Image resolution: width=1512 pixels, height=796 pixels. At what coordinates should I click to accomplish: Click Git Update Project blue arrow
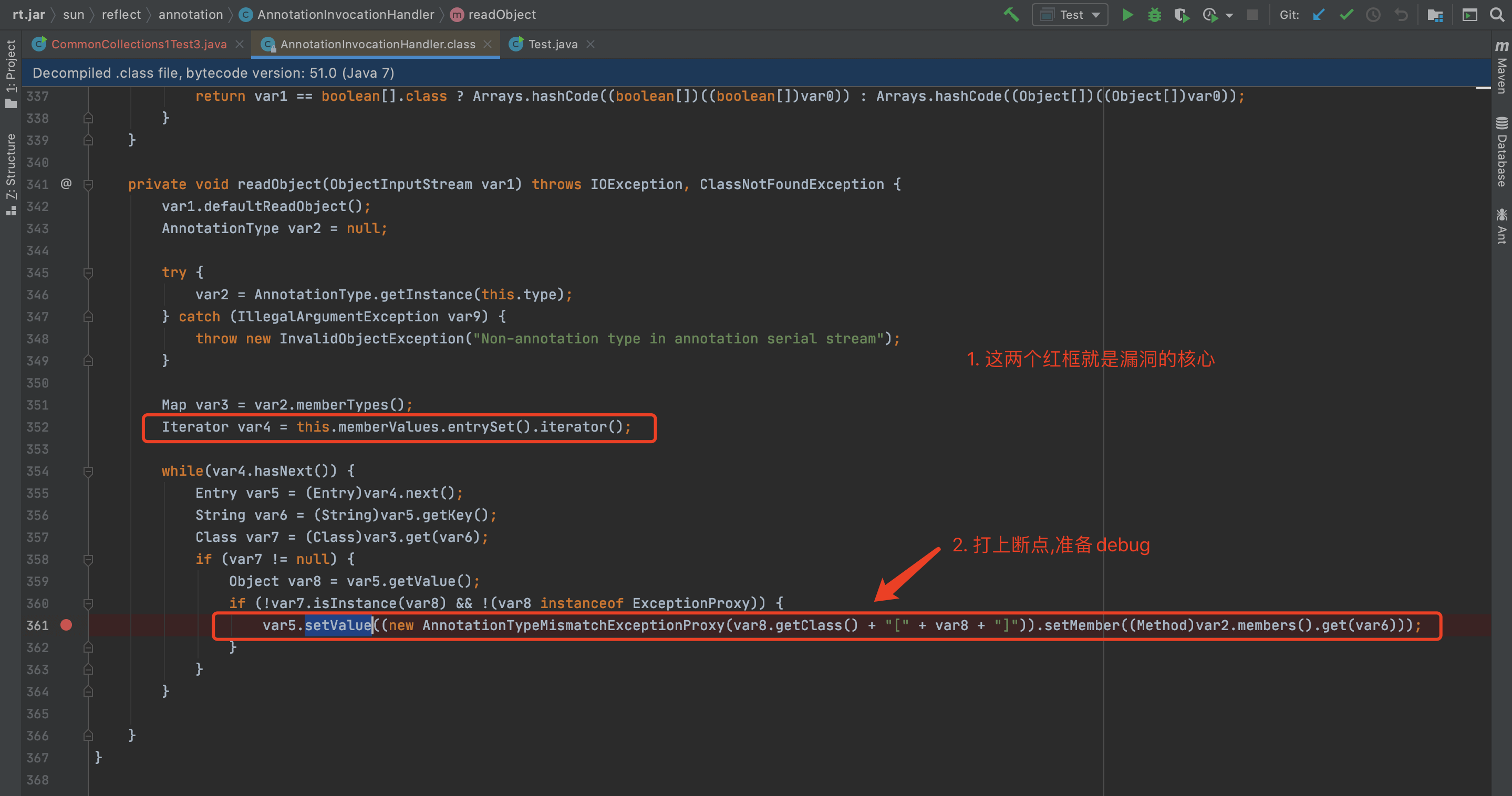[1319, 15]
